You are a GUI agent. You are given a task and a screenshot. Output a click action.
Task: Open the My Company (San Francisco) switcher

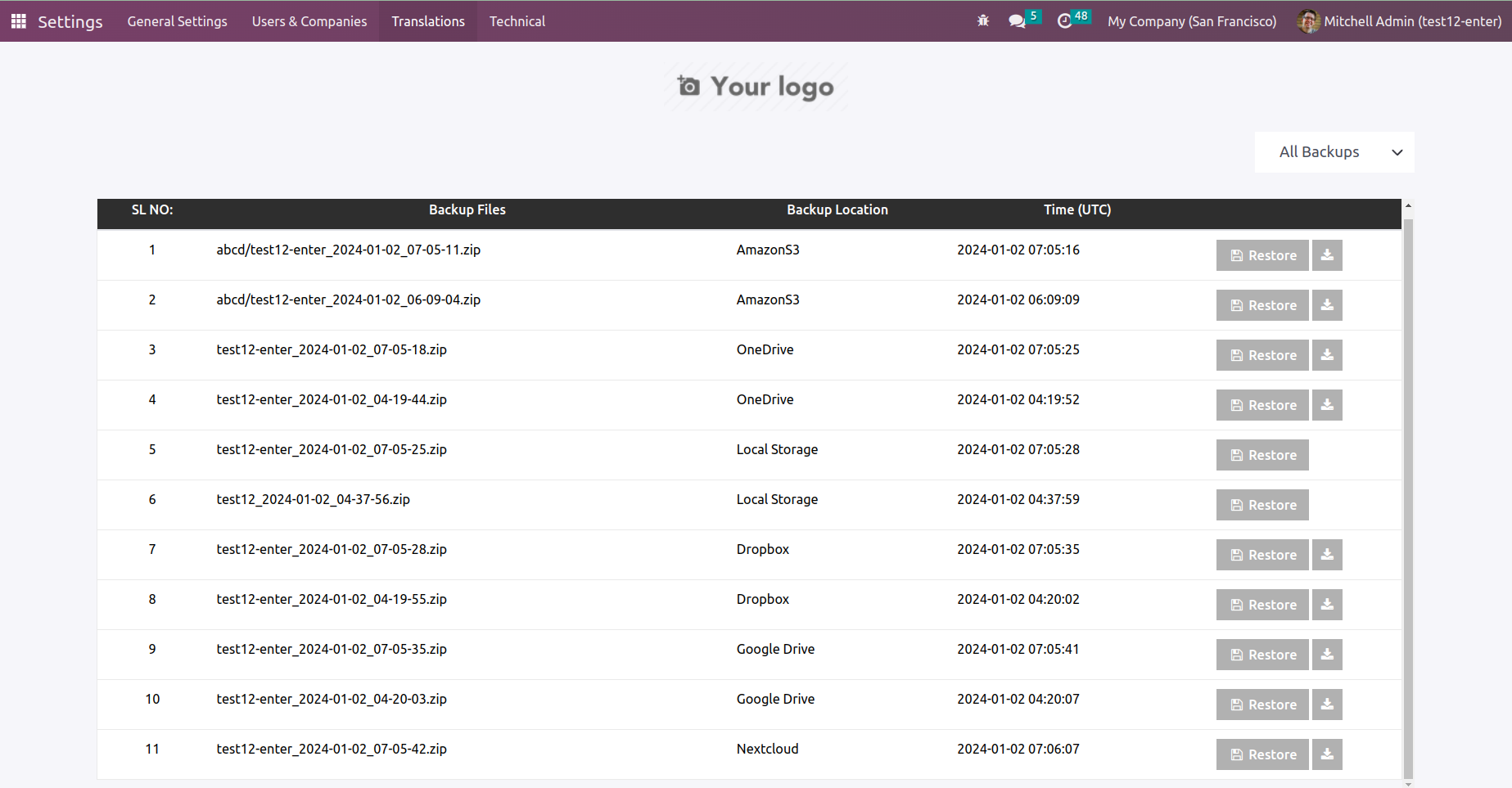pyautogui.click(x=1192, y=21)
